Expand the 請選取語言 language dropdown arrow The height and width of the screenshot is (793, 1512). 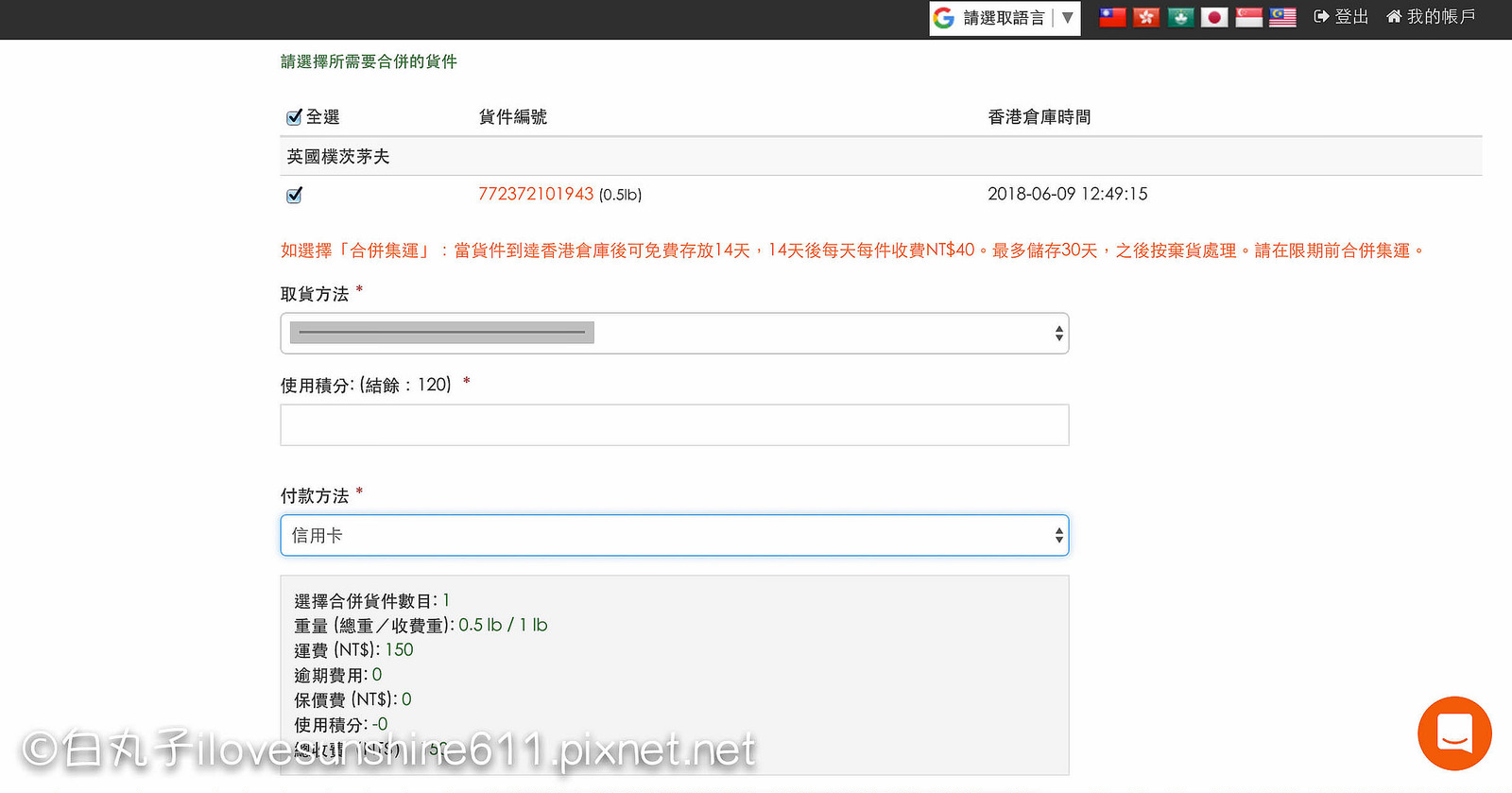point(1067,18)
